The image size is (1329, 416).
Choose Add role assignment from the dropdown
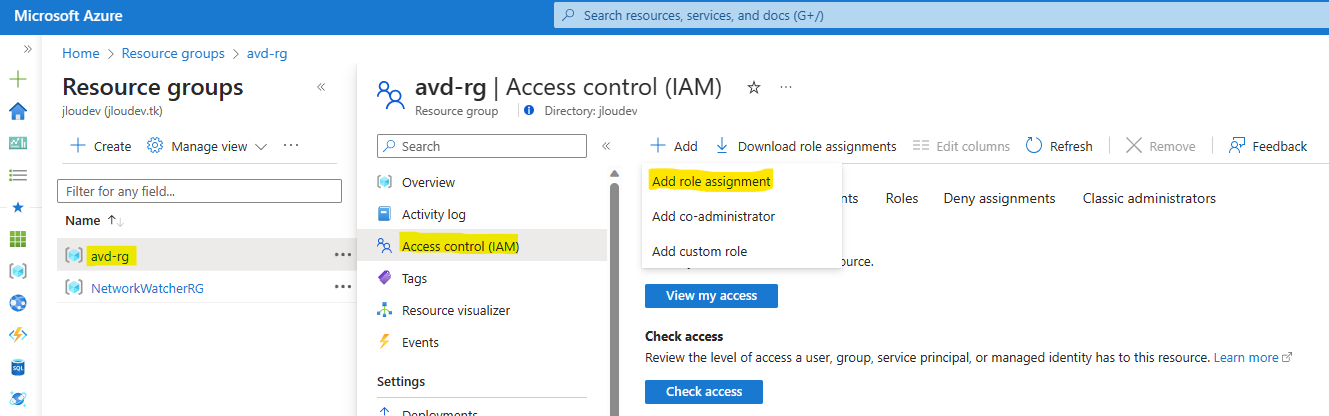coord(711,182)
